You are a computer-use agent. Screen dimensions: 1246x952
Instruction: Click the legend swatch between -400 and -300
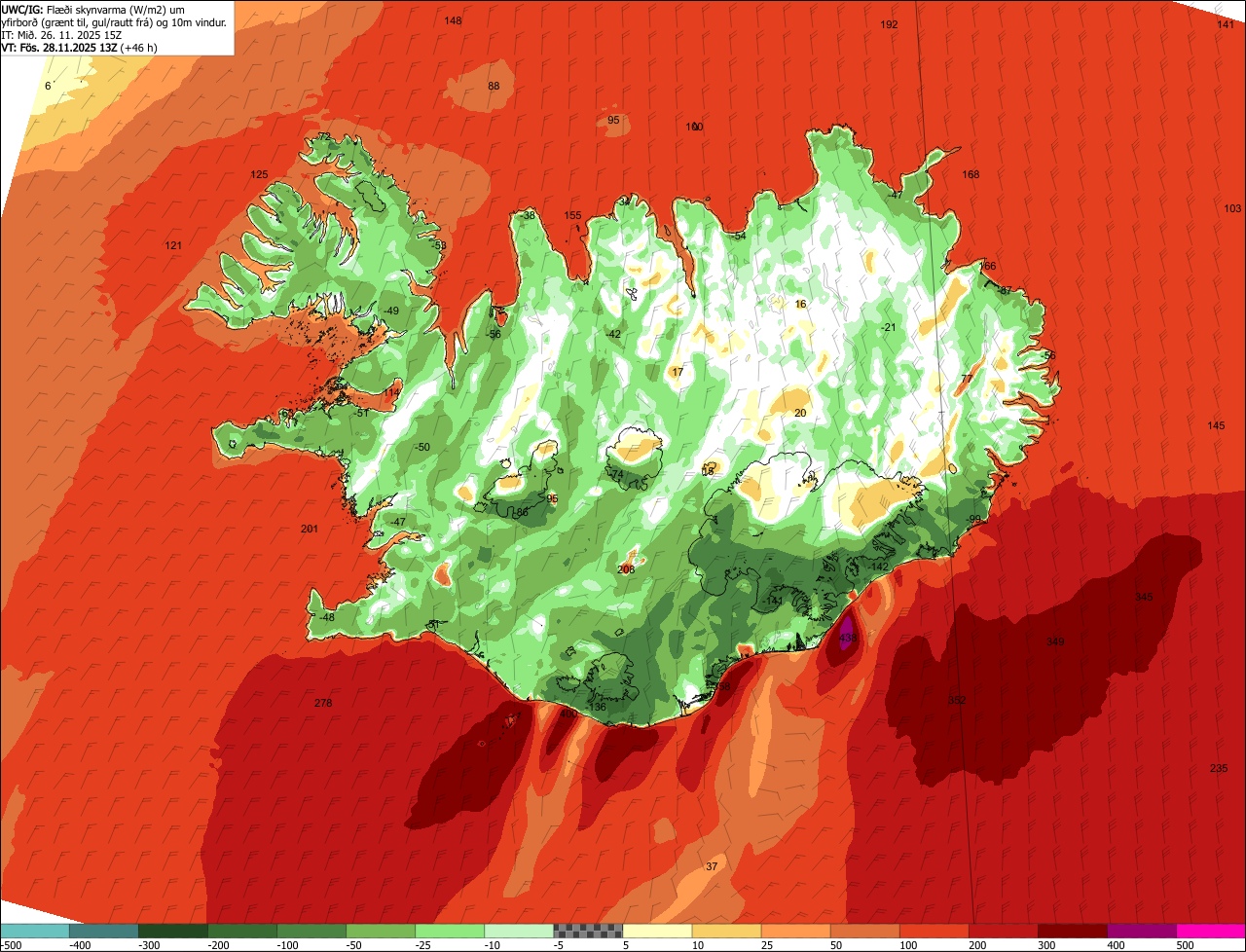click(104, 931)
